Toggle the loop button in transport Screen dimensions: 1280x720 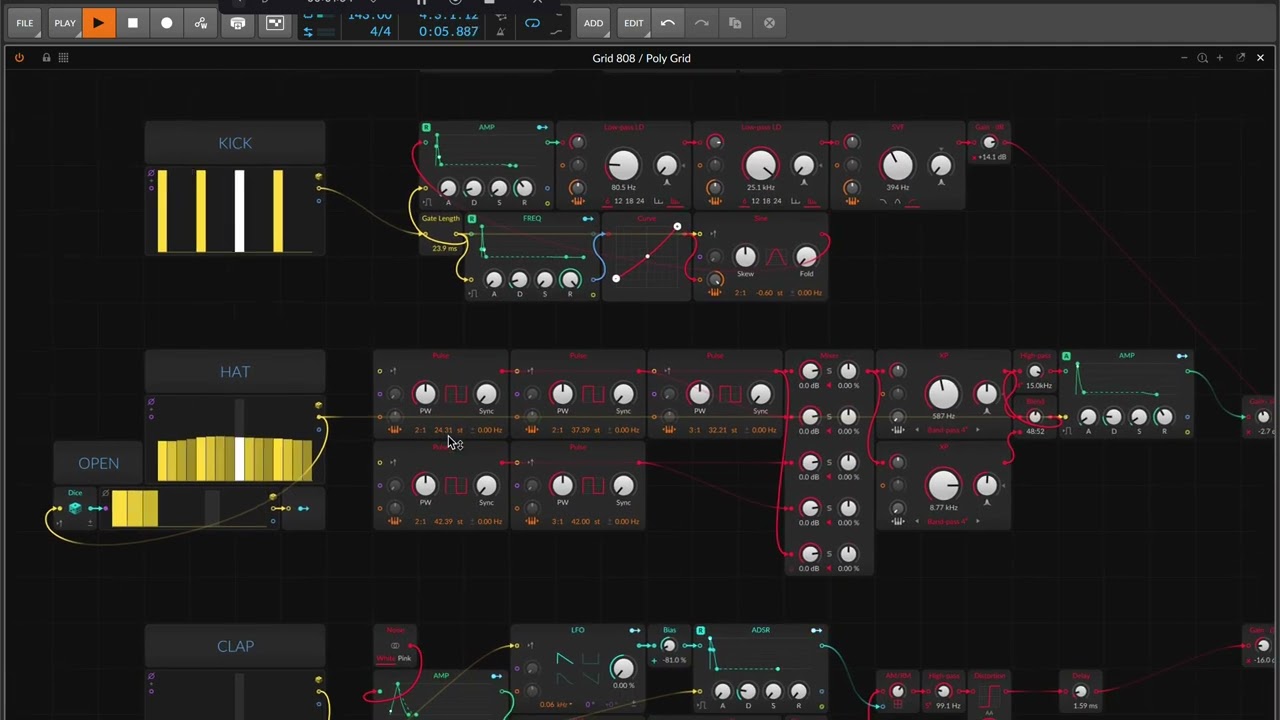[532, 23]
